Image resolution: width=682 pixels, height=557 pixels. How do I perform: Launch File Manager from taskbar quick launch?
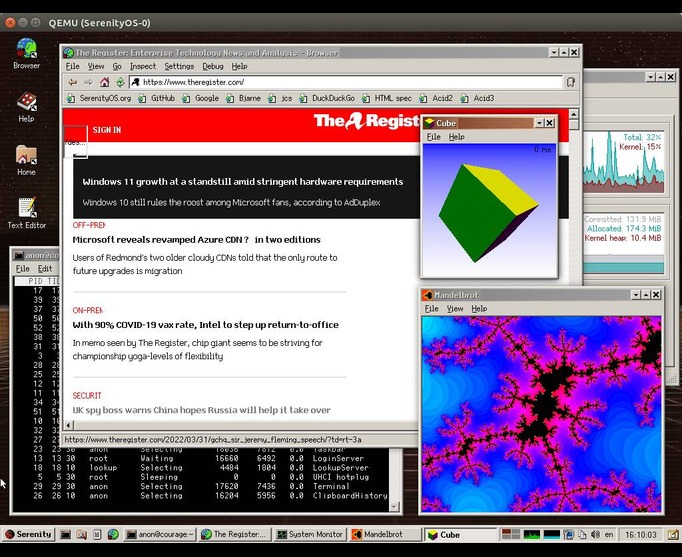[81, 535]
